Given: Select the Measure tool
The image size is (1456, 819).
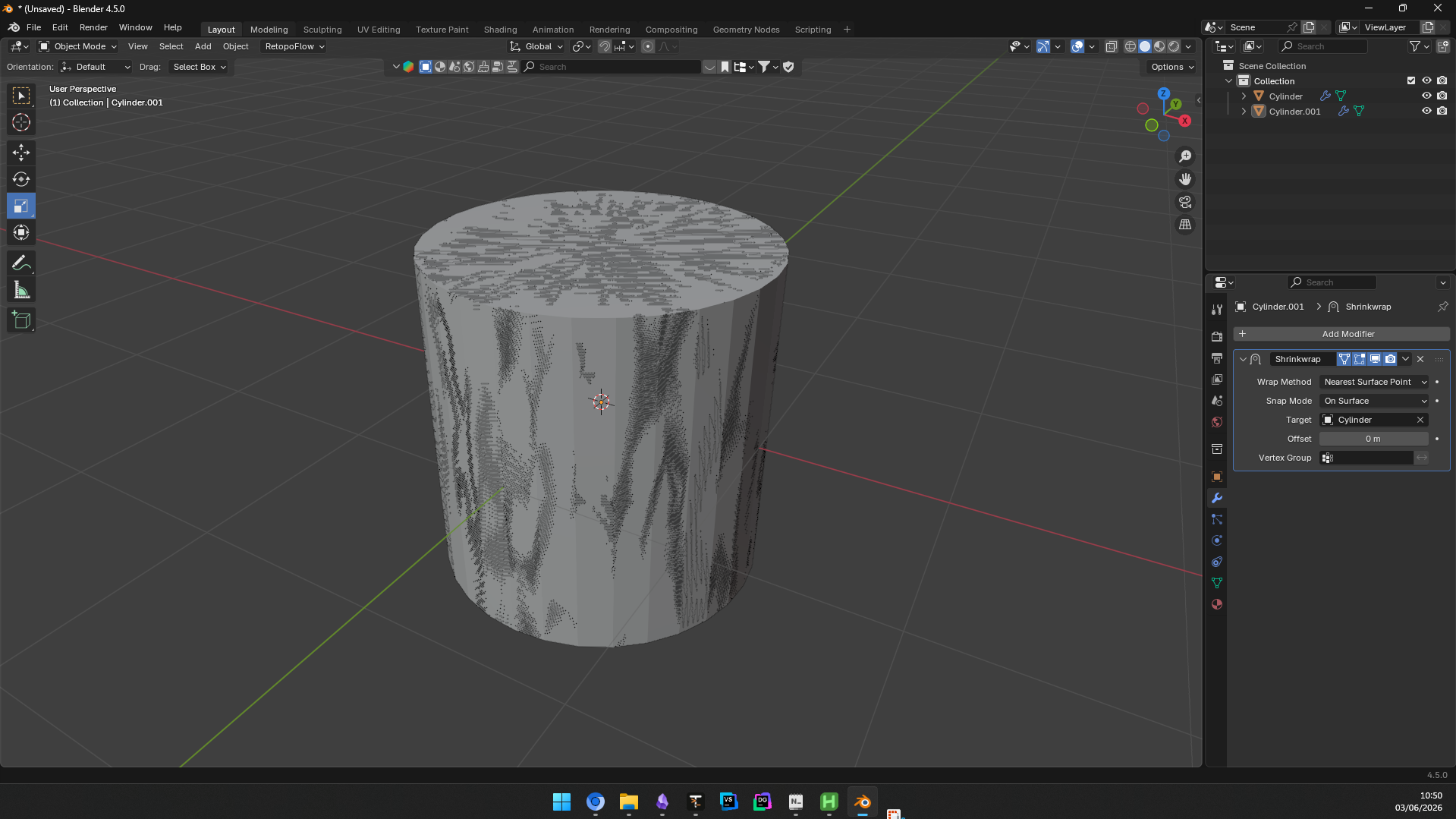Looking at the screenshot, I should pos(21,290).
